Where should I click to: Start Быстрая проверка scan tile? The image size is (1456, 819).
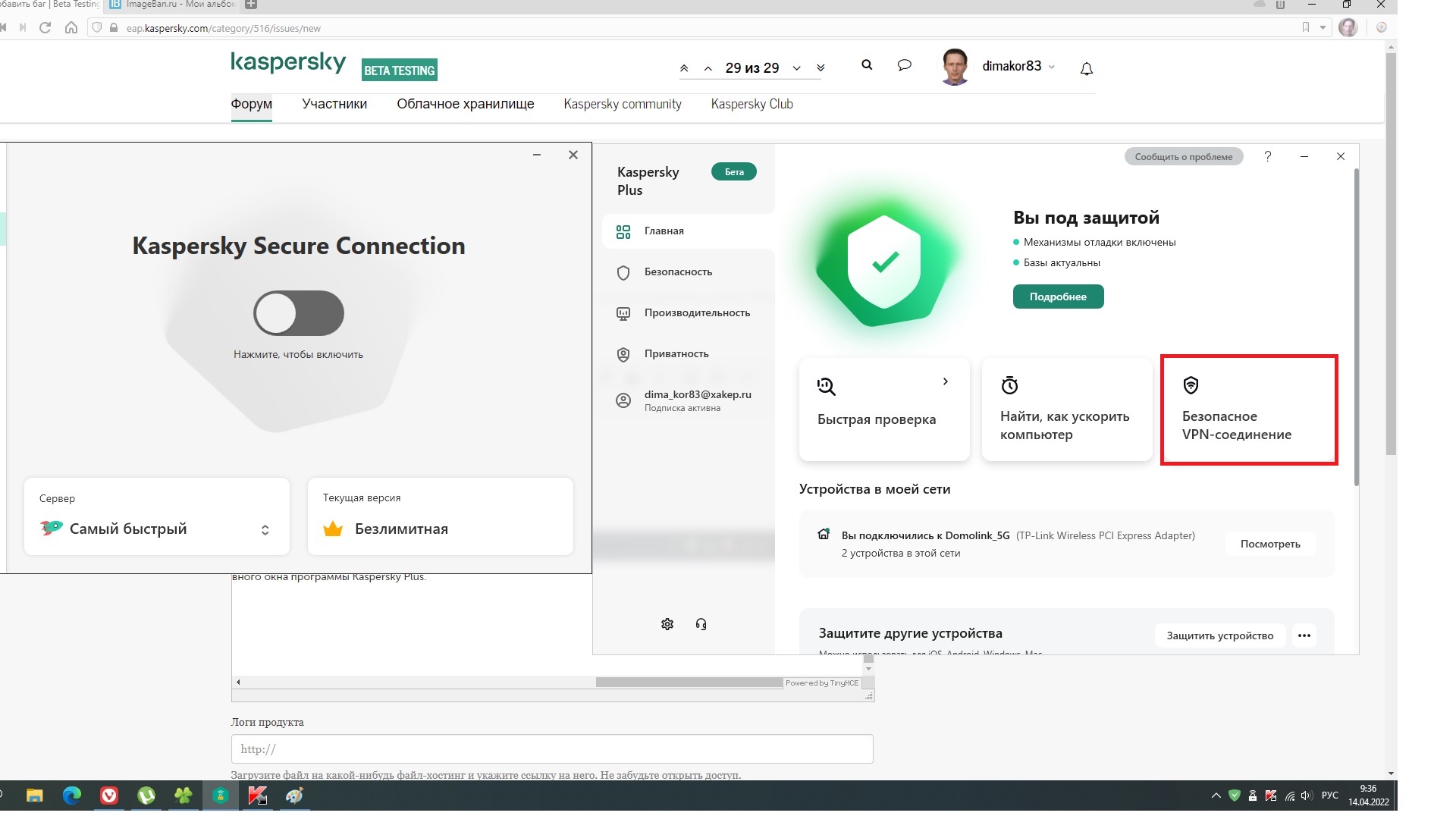[884, 409]
